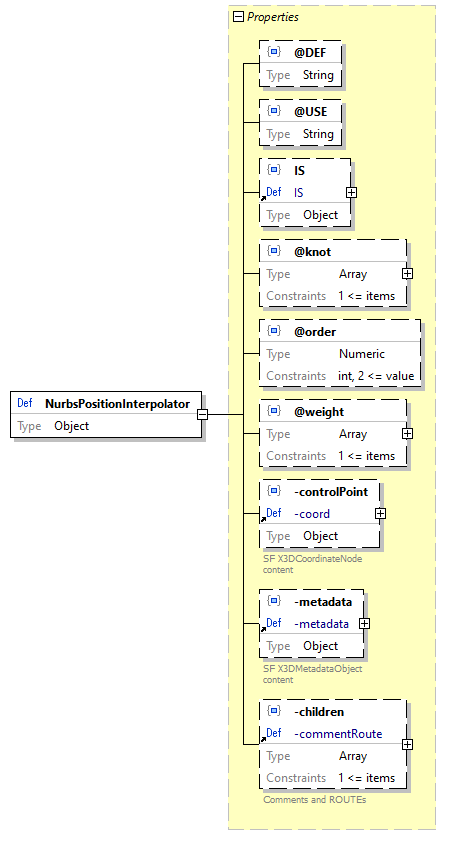
Task: Click the Def label of NurbsPositionInterpolator
Action: (24, 403)
